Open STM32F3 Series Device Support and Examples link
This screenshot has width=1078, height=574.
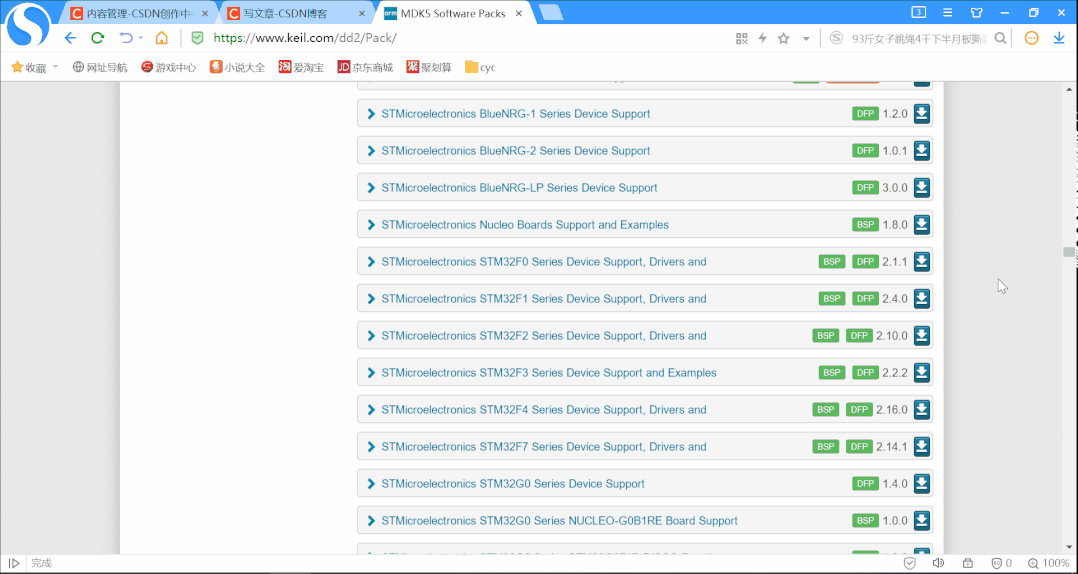(x=549, y=373)
